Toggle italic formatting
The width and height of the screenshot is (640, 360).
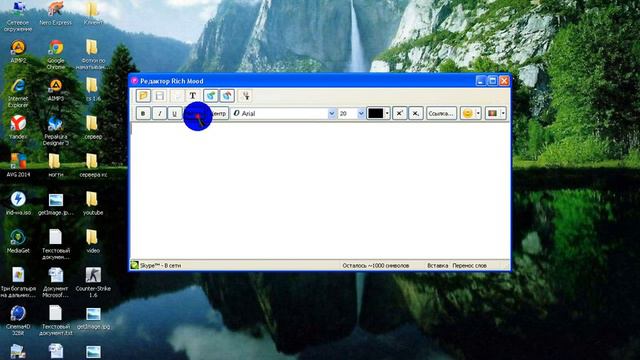pos(160,113)
